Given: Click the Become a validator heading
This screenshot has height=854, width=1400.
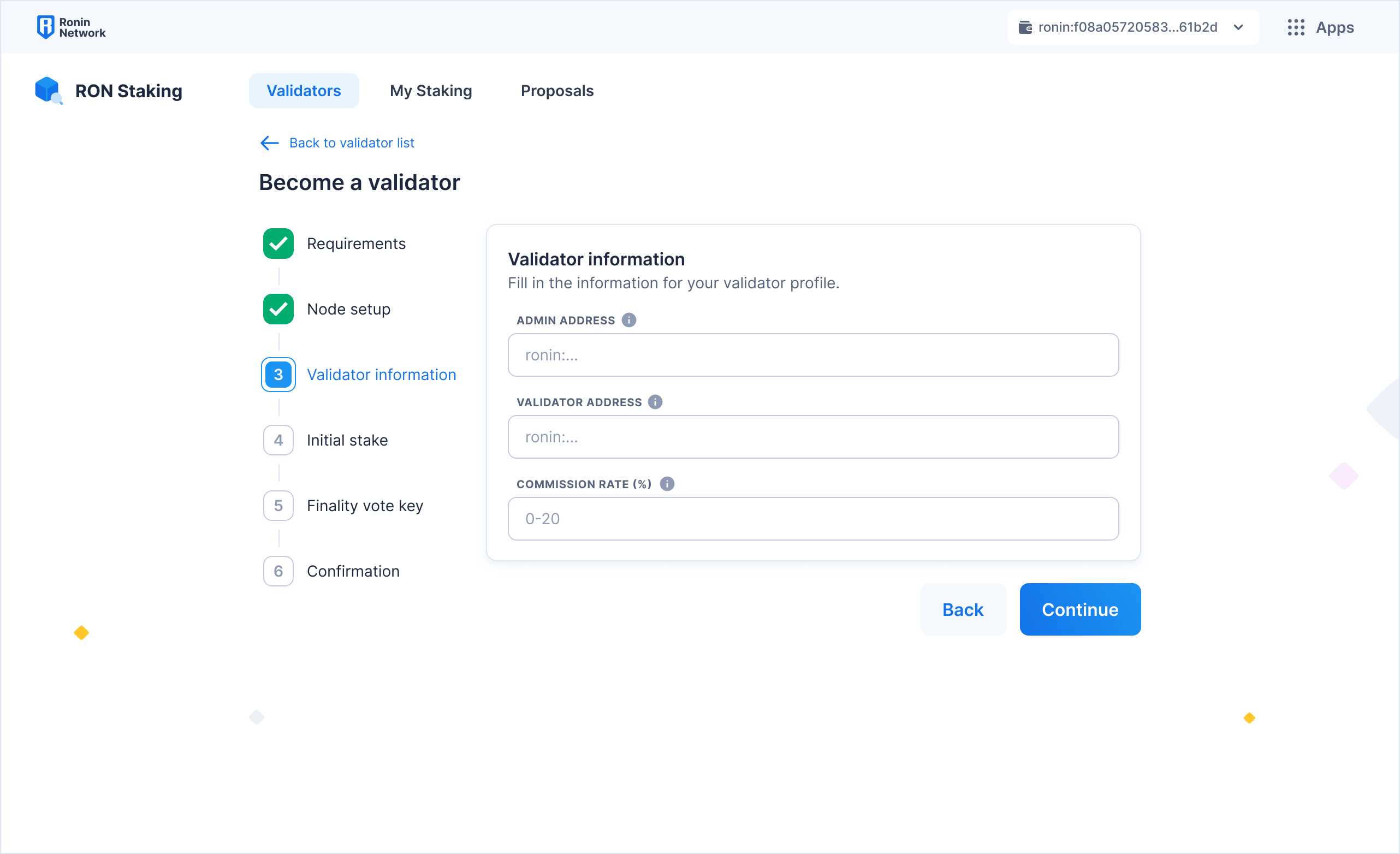Looking at the screenshot, I should click(360, 182).
